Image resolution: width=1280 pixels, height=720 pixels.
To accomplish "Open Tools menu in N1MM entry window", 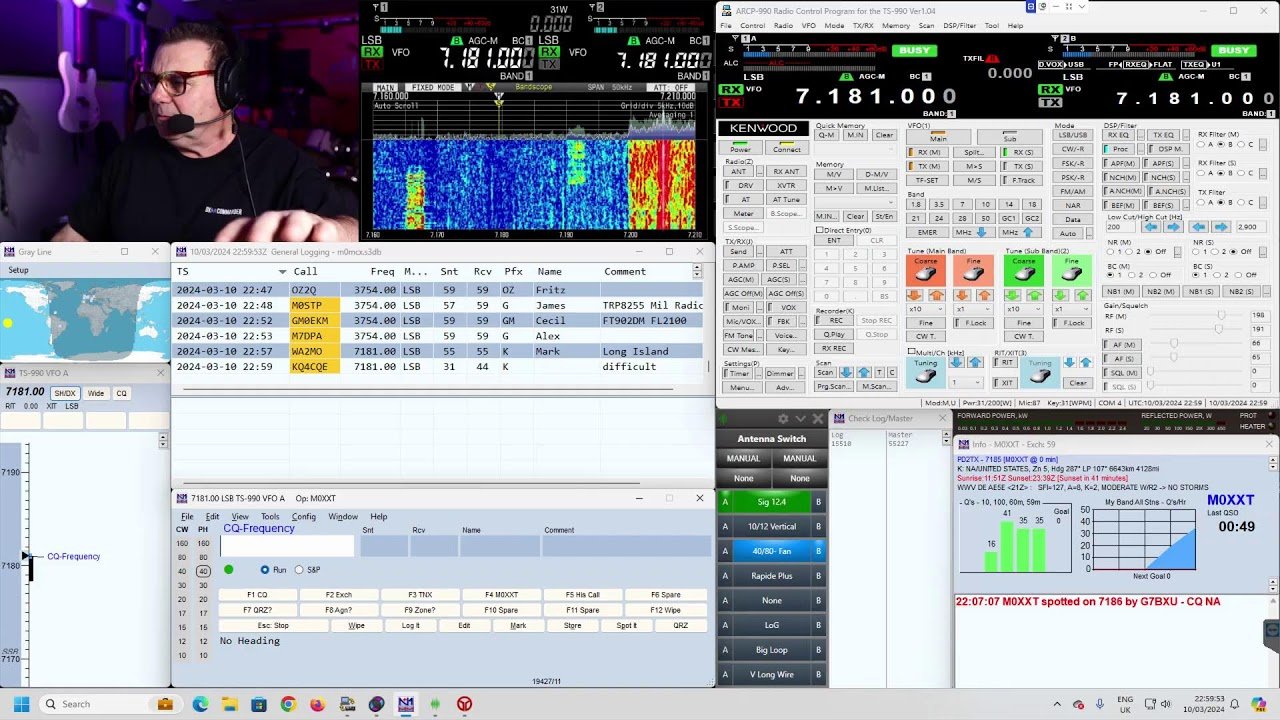I will pos(270,517).
